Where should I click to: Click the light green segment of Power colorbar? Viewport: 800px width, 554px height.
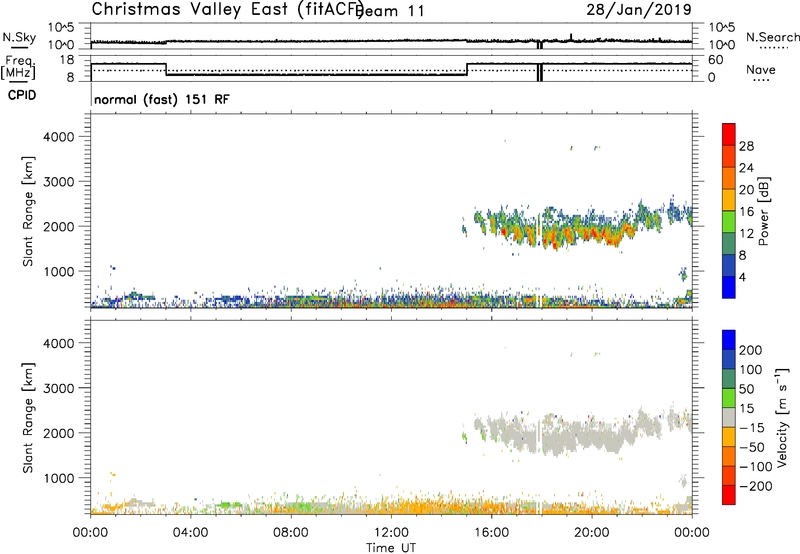729,222
